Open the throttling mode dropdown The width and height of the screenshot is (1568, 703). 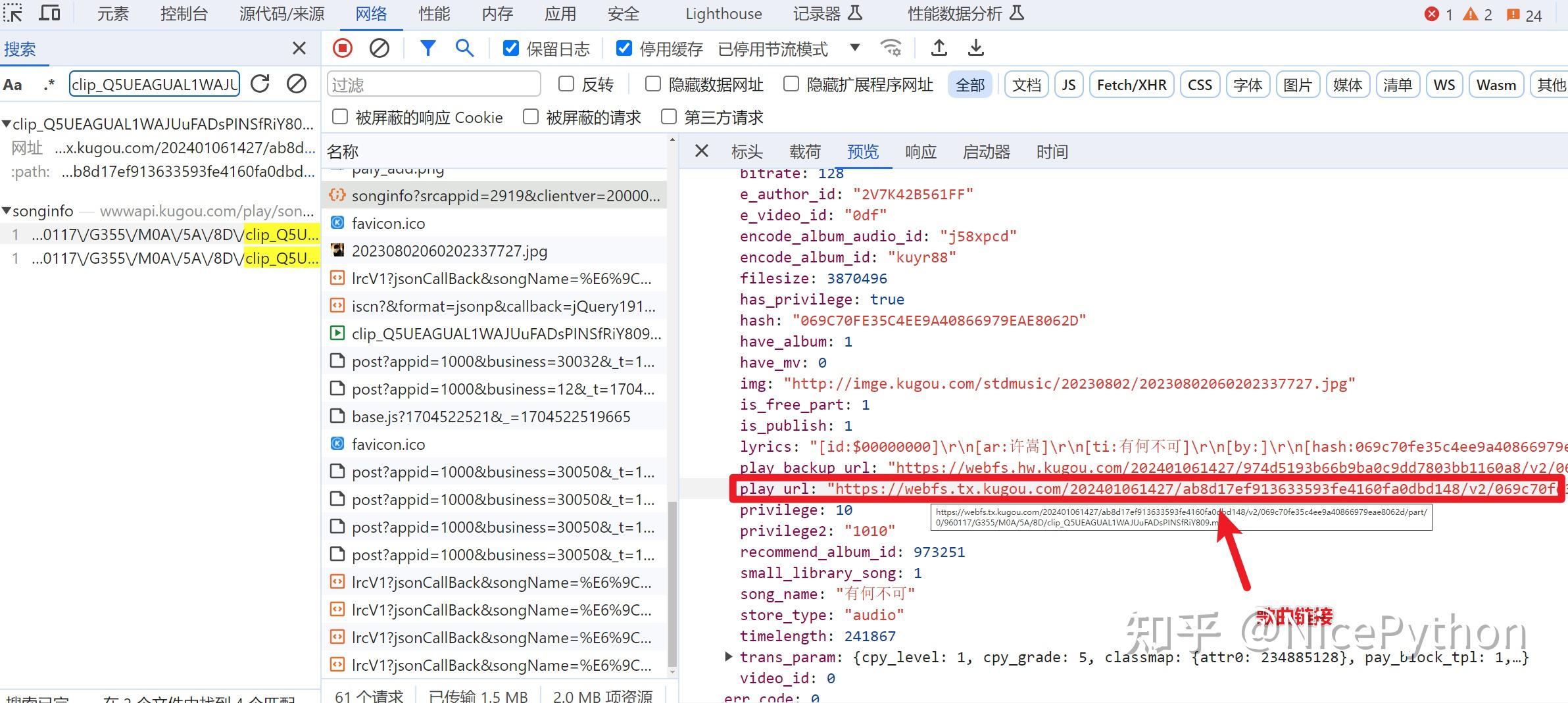pyautogui.click(x=789, y=48)
